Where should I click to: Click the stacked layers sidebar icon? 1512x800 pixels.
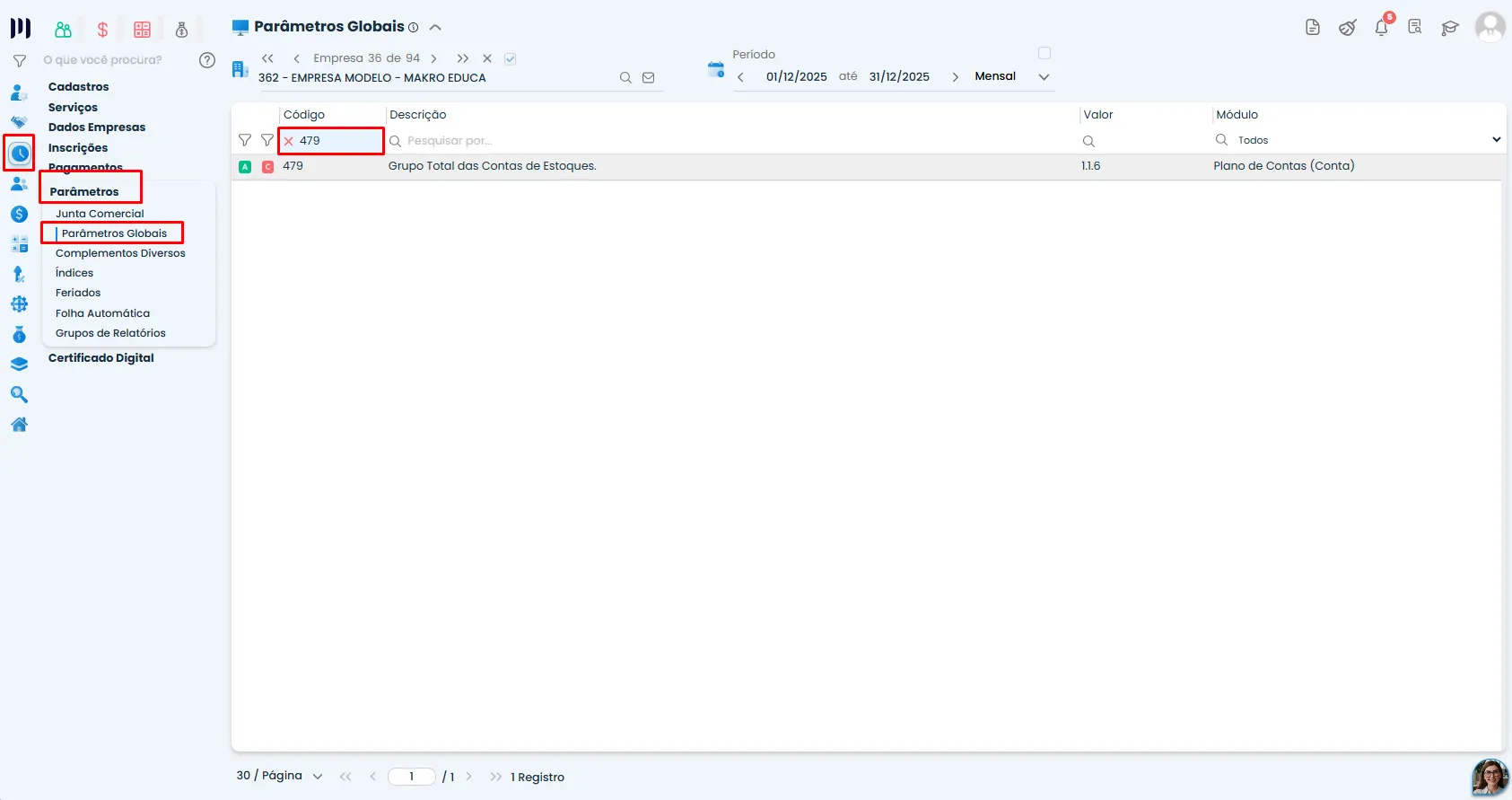(19, 365)
